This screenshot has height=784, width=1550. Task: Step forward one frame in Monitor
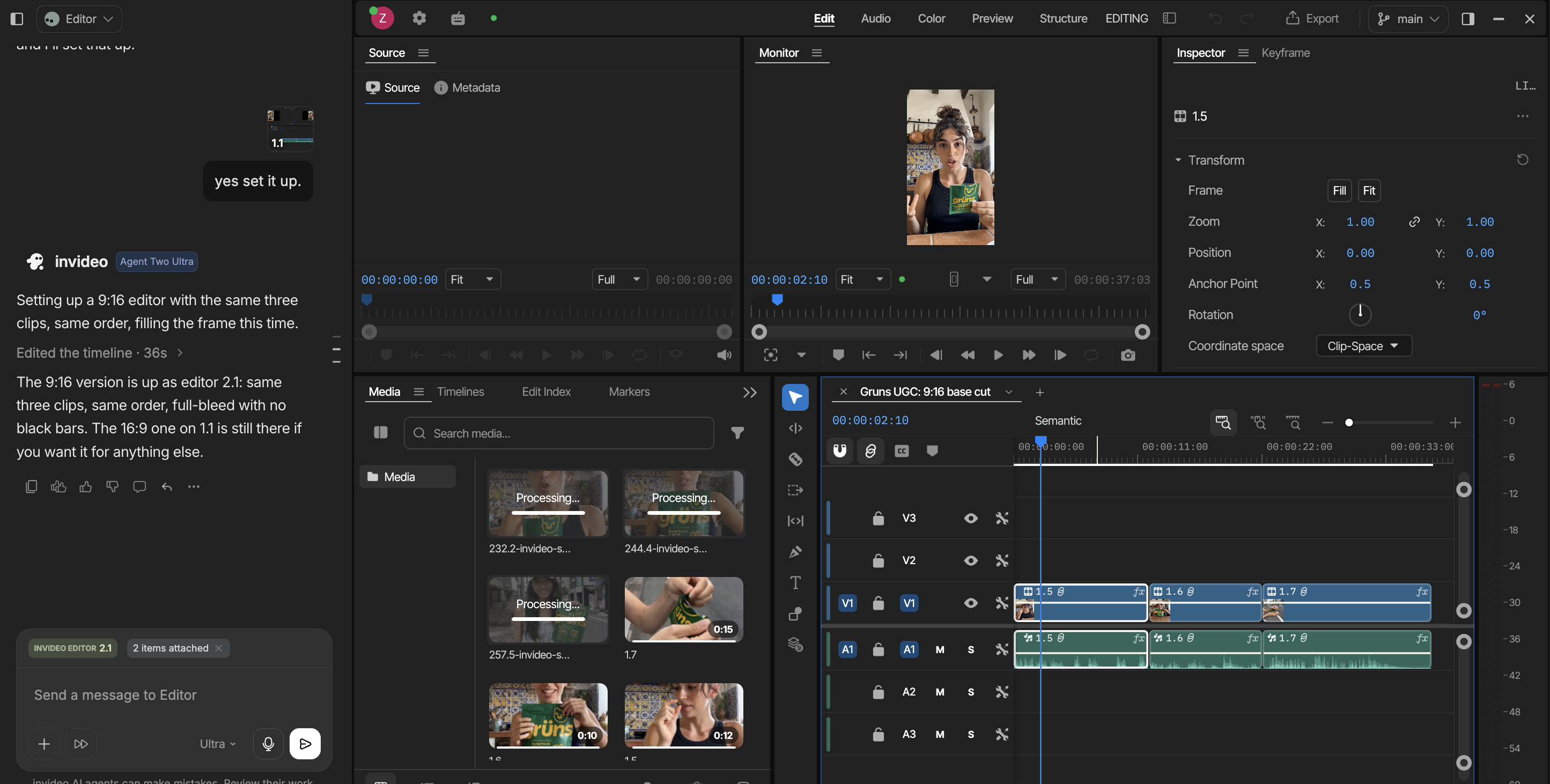tap(1060, 355)
